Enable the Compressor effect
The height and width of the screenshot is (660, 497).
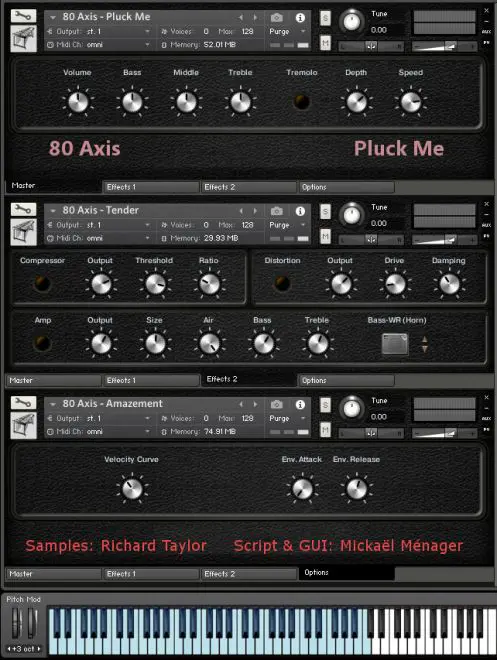click(x=42, y=283)
